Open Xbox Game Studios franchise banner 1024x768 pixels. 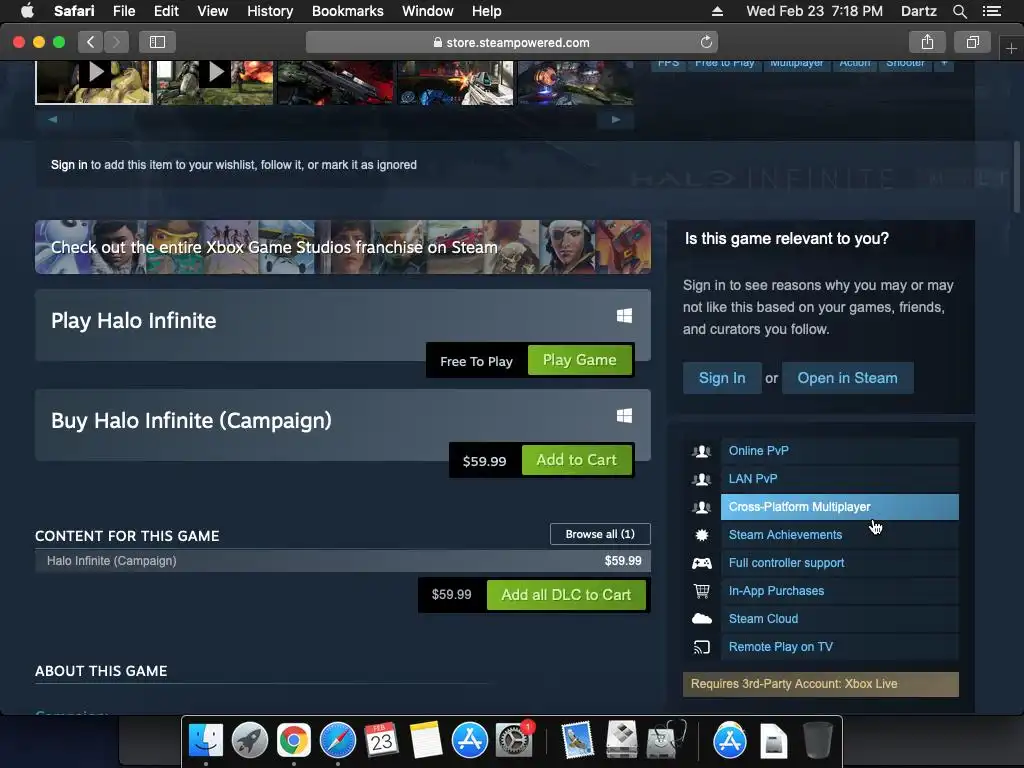pyautogui.click(x=342, y=248)
